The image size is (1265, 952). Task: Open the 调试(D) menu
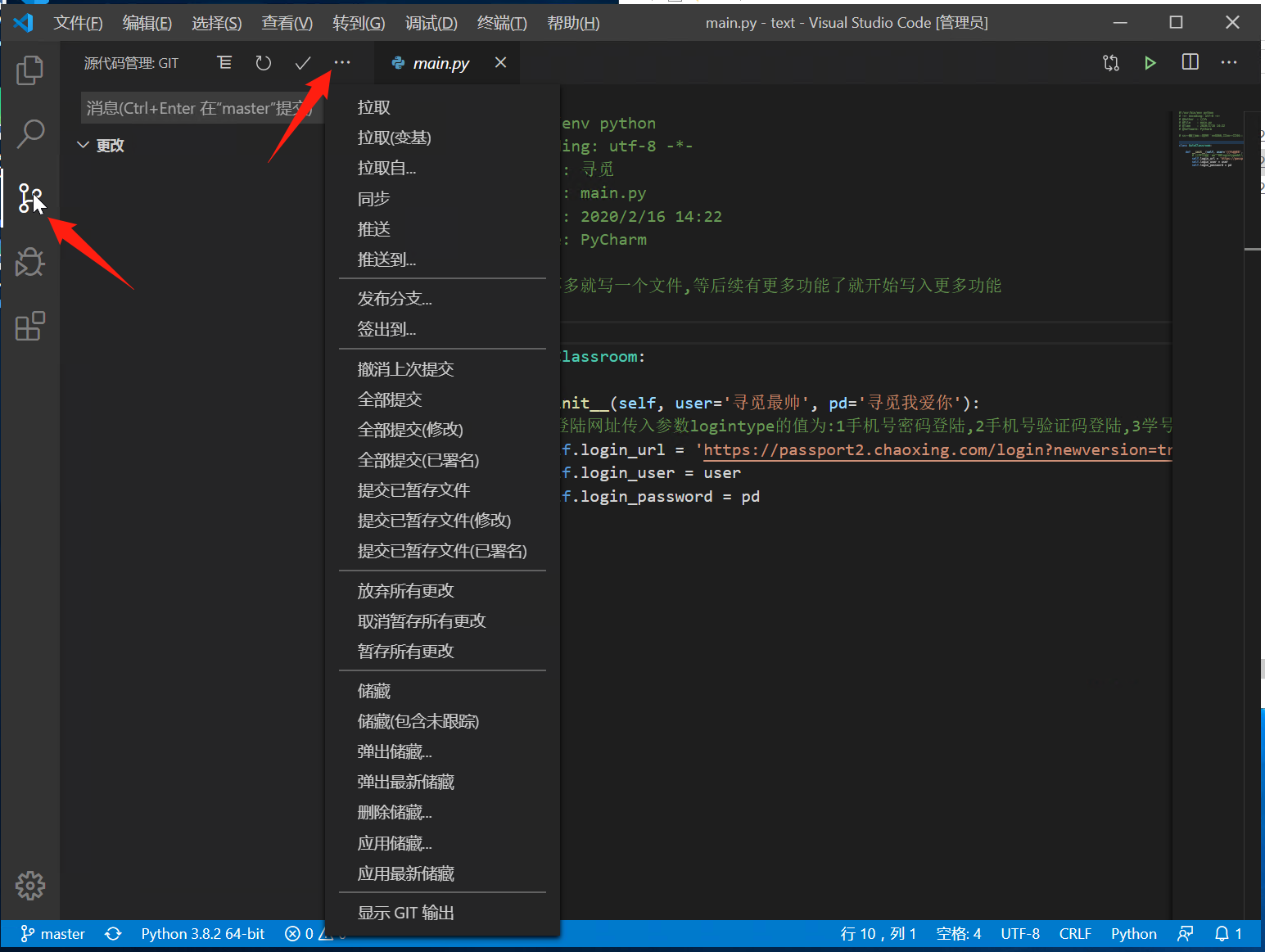pyautogui.click(x=431, y=23)
